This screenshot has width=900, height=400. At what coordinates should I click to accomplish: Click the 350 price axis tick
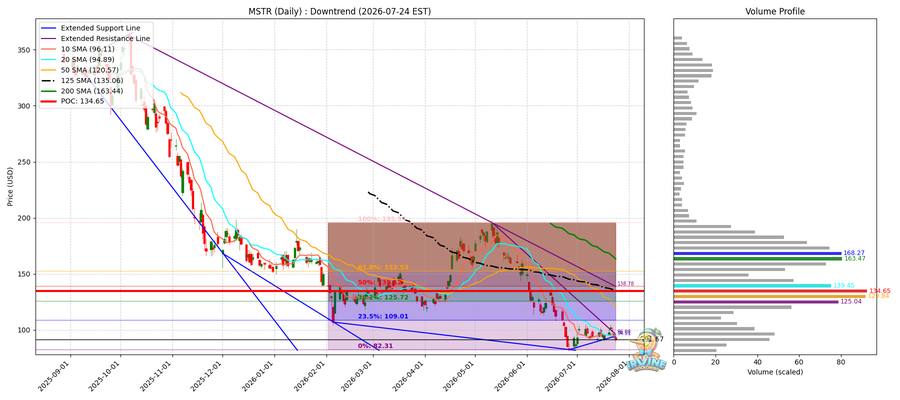coord(25,51)
